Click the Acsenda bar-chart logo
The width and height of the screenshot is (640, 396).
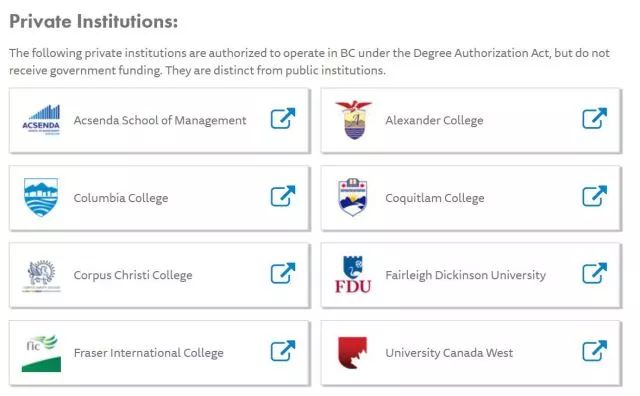click(41, 120)
